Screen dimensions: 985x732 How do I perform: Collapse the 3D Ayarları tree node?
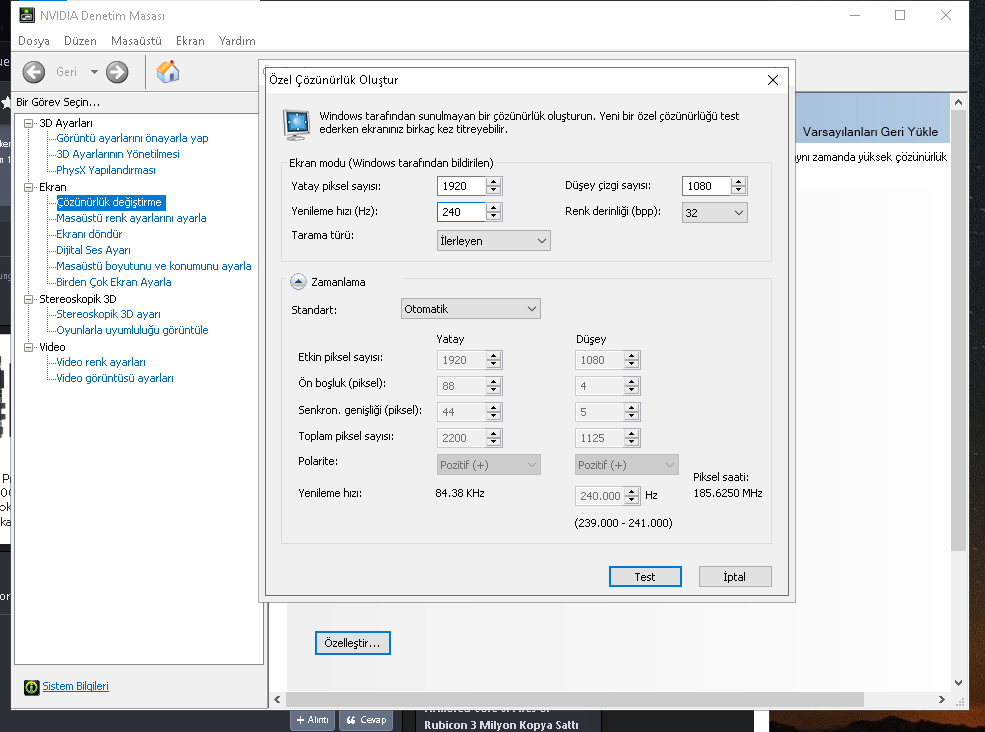coord(28,123)
